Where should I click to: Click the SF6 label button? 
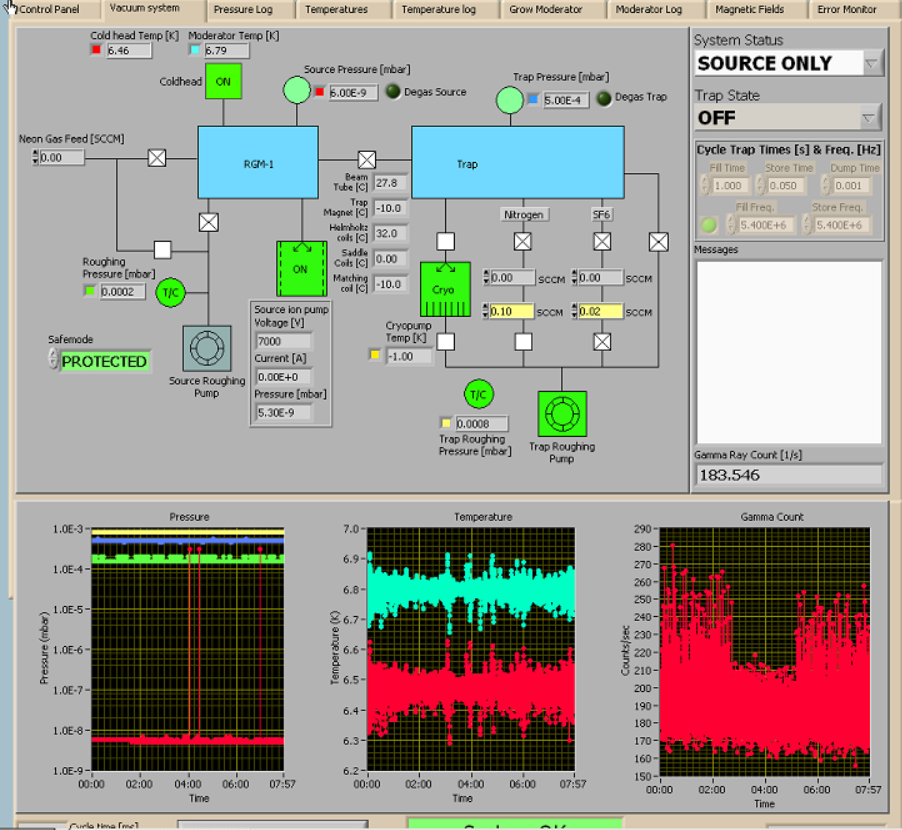(x=602, y=215)
